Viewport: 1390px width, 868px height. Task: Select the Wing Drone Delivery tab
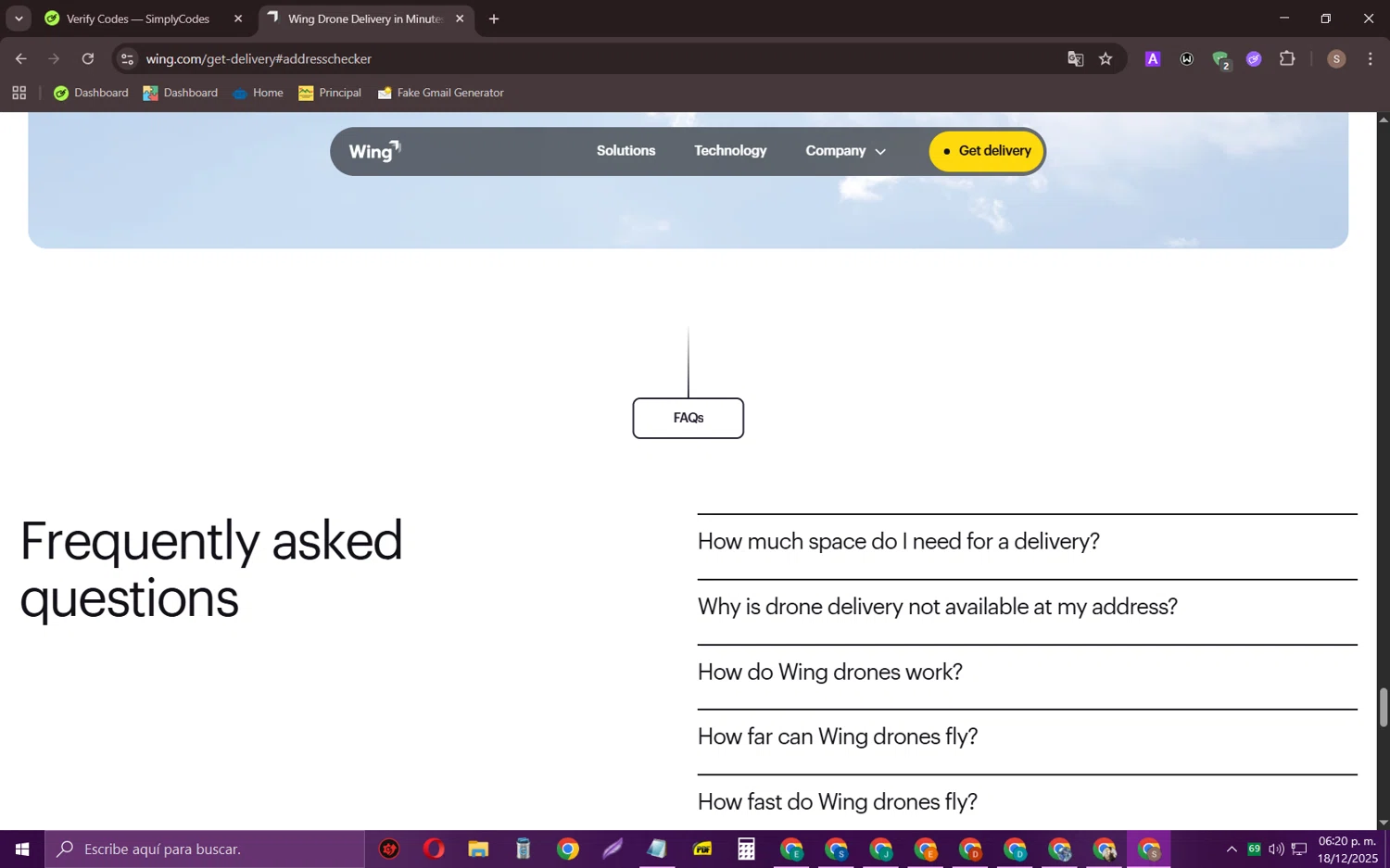click(366, 19)
